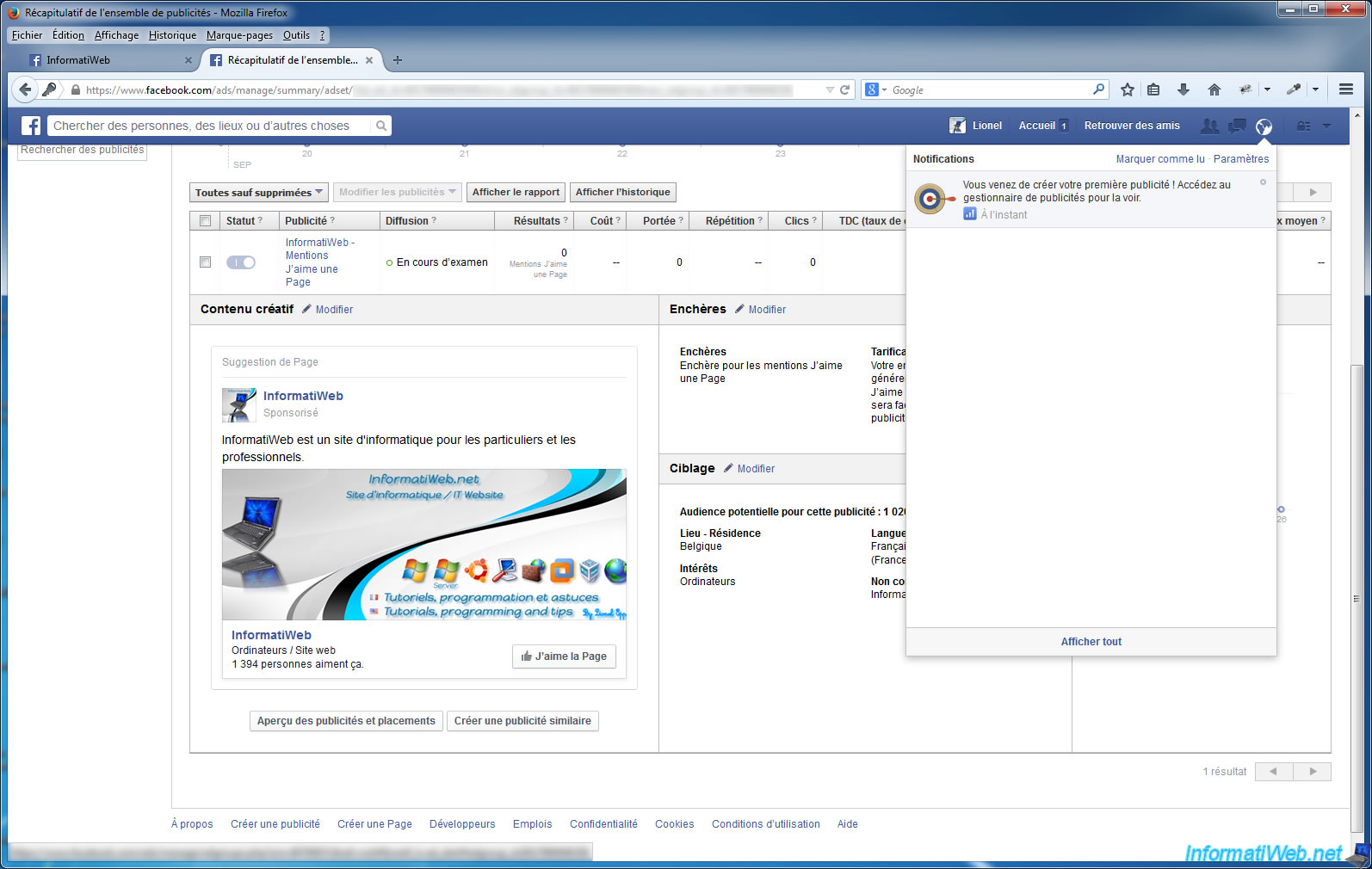Click the Afficher le rapport button

point(516,193)
